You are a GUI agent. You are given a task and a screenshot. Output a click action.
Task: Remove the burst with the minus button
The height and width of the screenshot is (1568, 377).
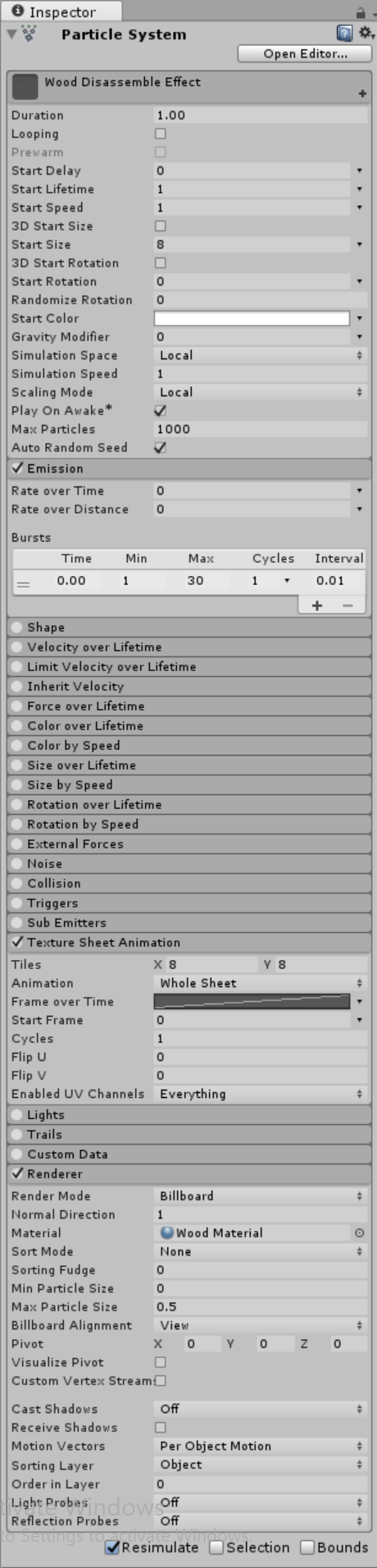tap(348, 606)
